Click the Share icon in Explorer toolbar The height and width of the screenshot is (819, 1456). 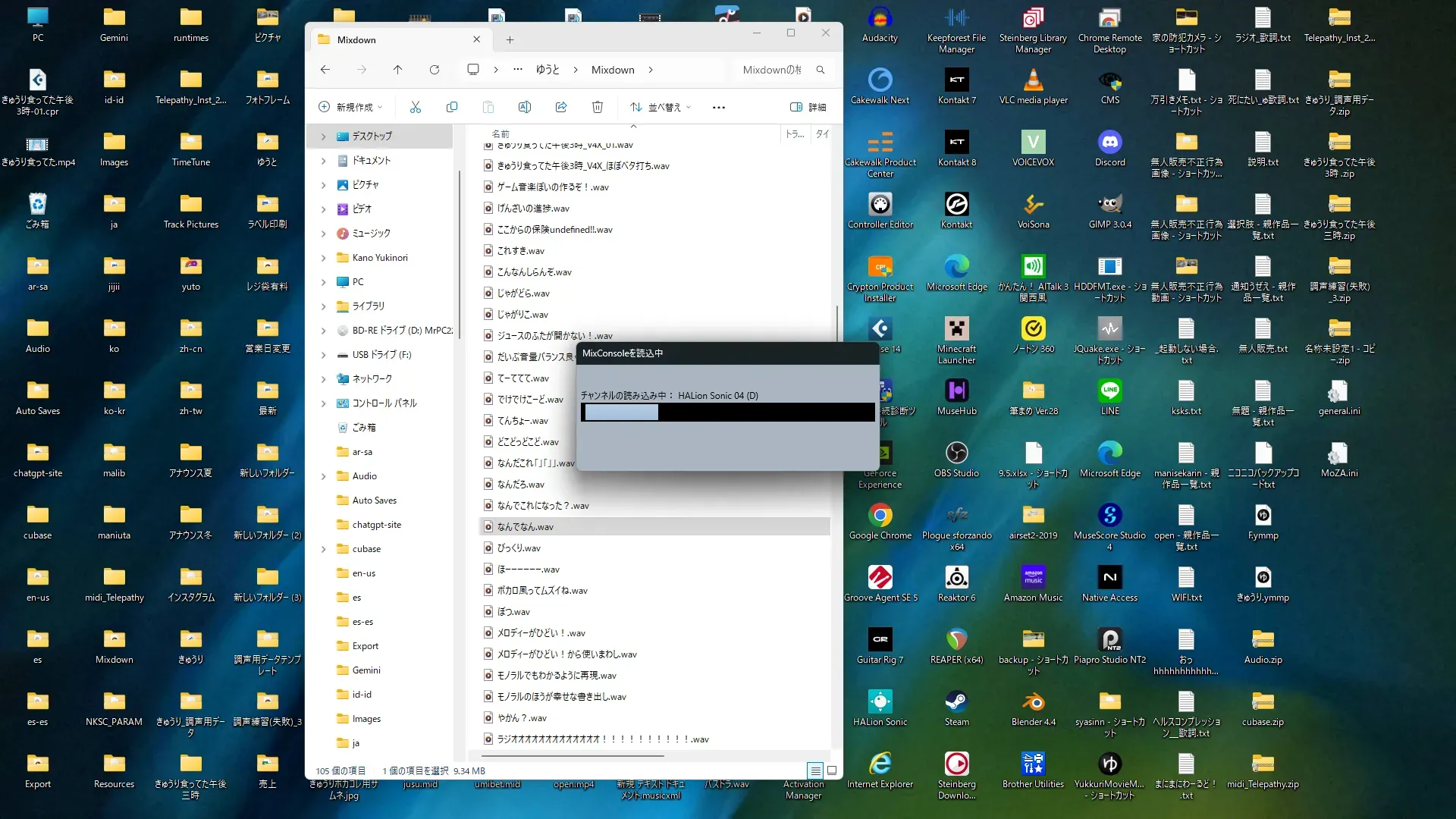coord(561,107)
